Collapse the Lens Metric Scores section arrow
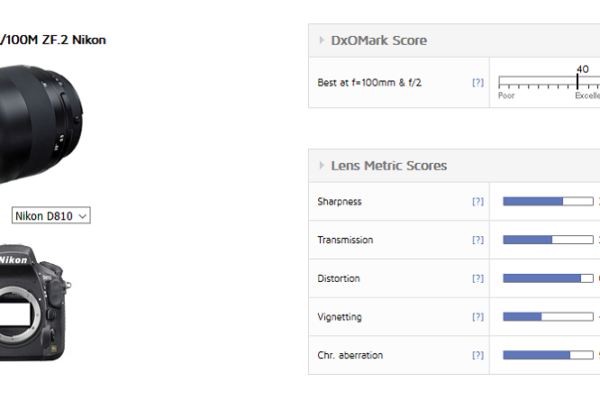The image size is (600, 400). (321, 166)
